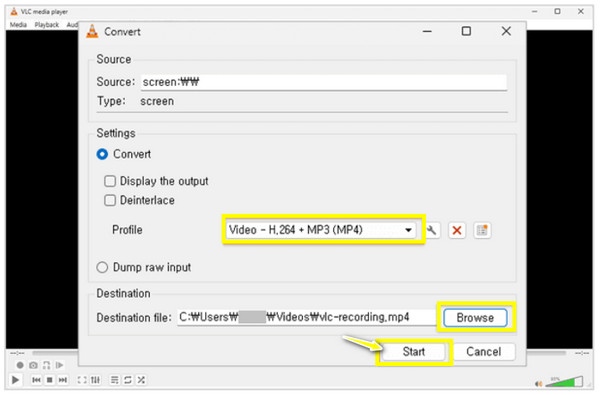The width and height of the screenshot is (600, 395).
Task: Close the VLC media player window
Action: [x=581, y=11]
